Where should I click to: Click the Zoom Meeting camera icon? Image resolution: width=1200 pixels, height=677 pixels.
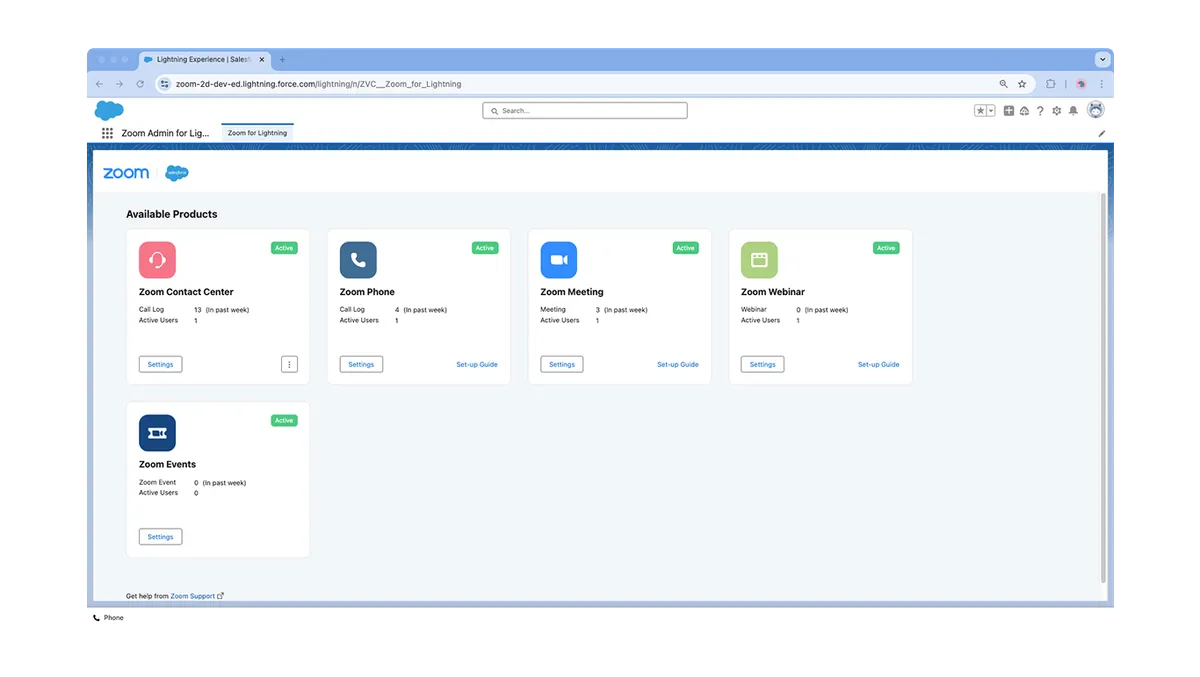pos(559,260)
